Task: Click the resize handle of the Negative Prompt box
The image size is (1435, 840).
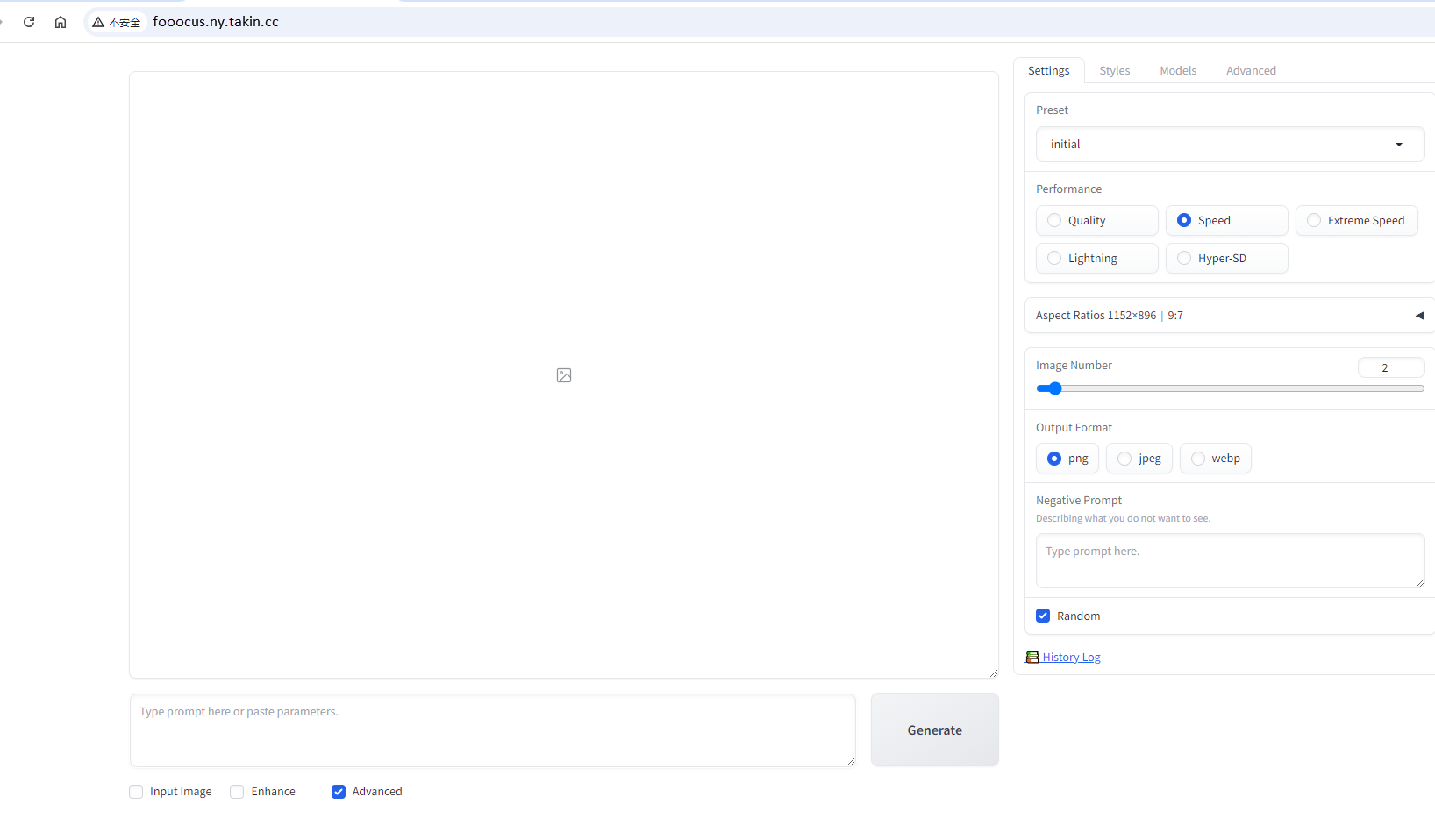Action: point(1419,582)
